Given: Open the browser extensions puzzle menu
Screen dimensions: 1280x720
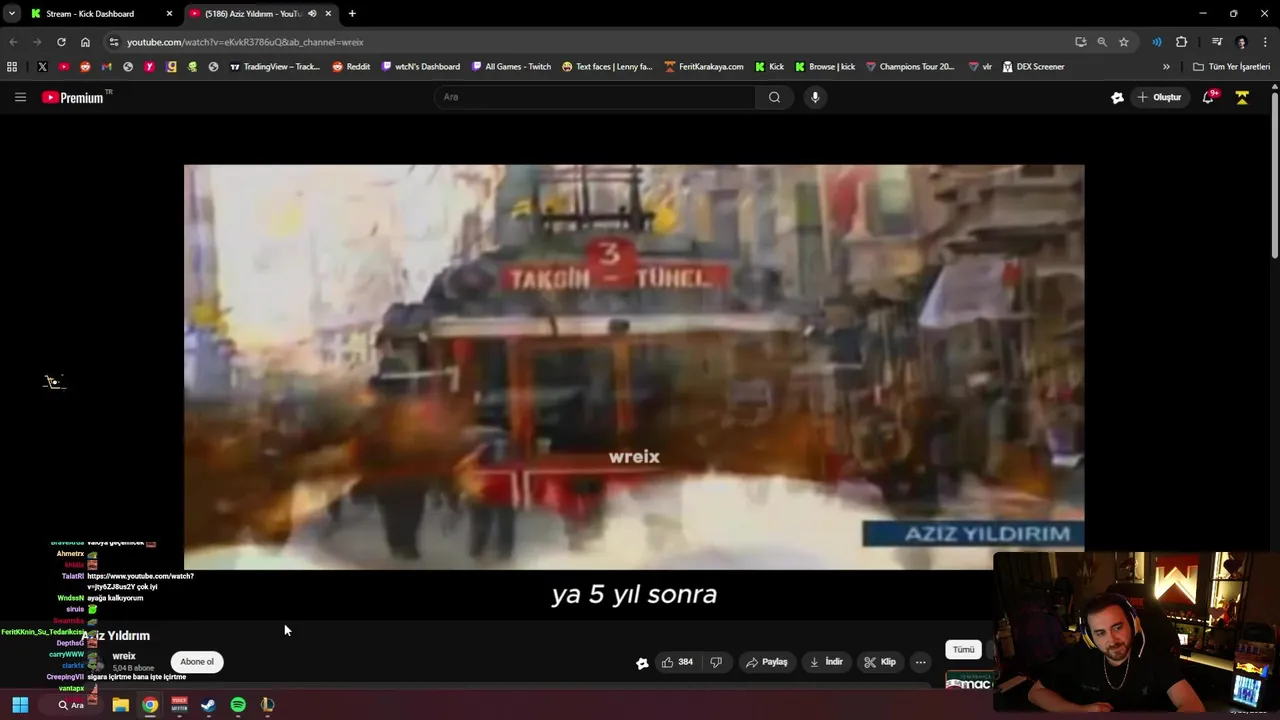Looking at the screenshot, I should click(x=1181, y=42).
